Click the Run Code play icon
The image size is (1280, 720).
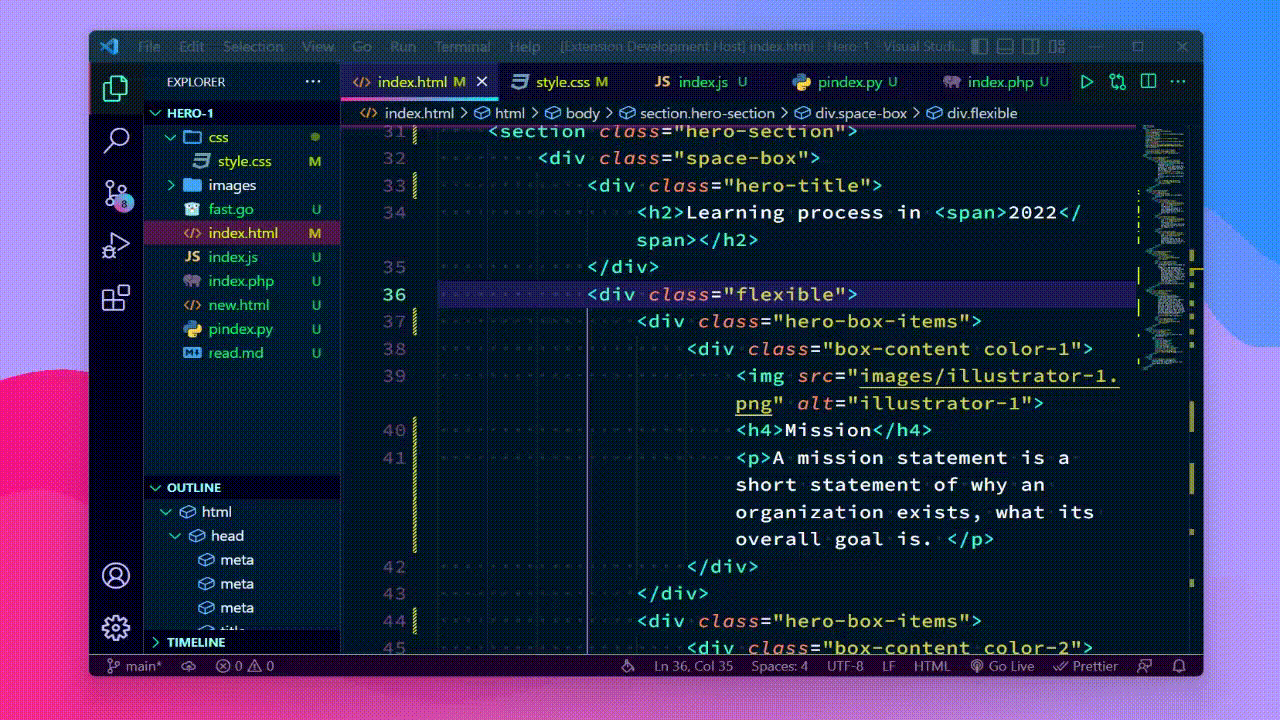pos(1087,82)
